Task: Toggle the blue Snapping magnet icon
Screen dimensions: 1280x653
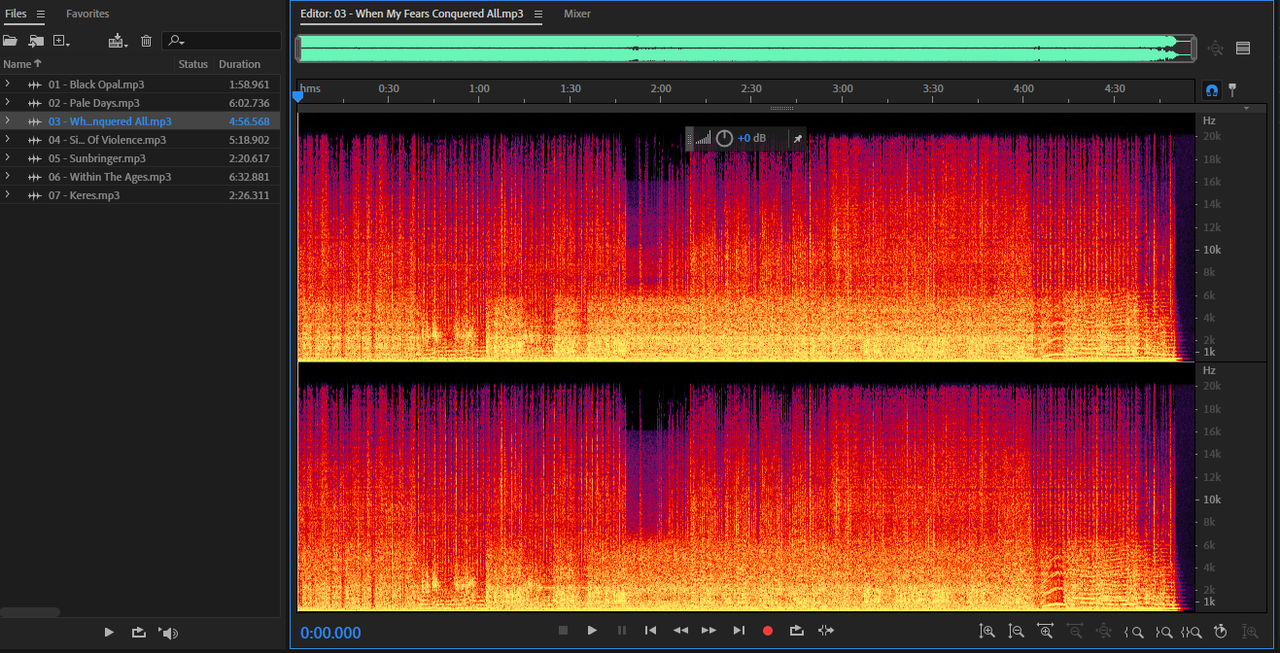Action: (1212, 89)
